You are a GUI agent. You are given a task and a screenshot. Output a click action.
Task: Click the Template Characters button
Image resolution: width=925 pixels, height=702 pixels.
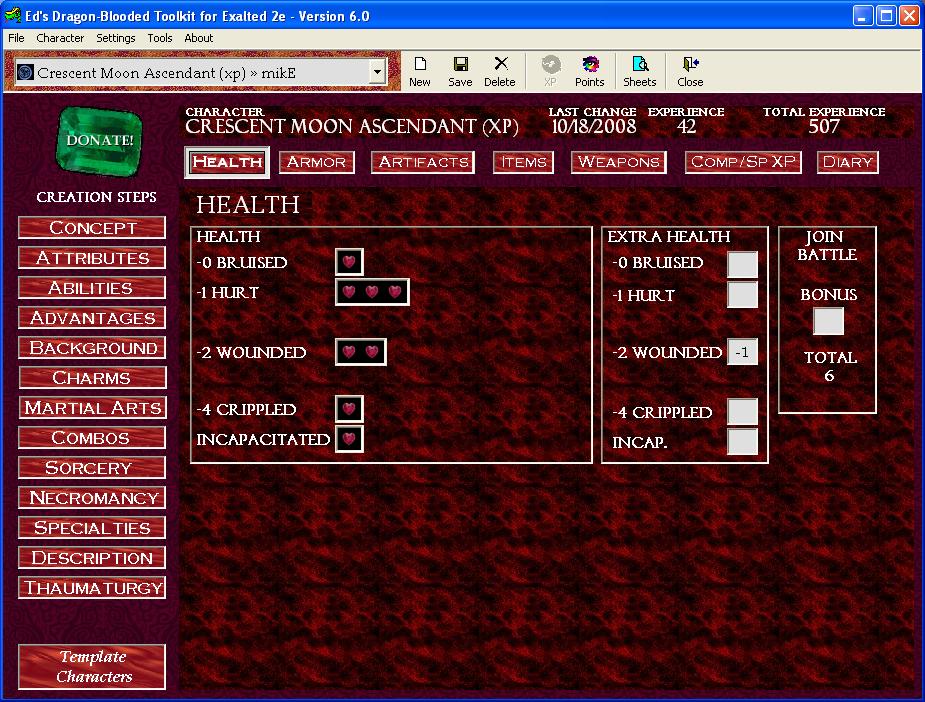[92, 667]
